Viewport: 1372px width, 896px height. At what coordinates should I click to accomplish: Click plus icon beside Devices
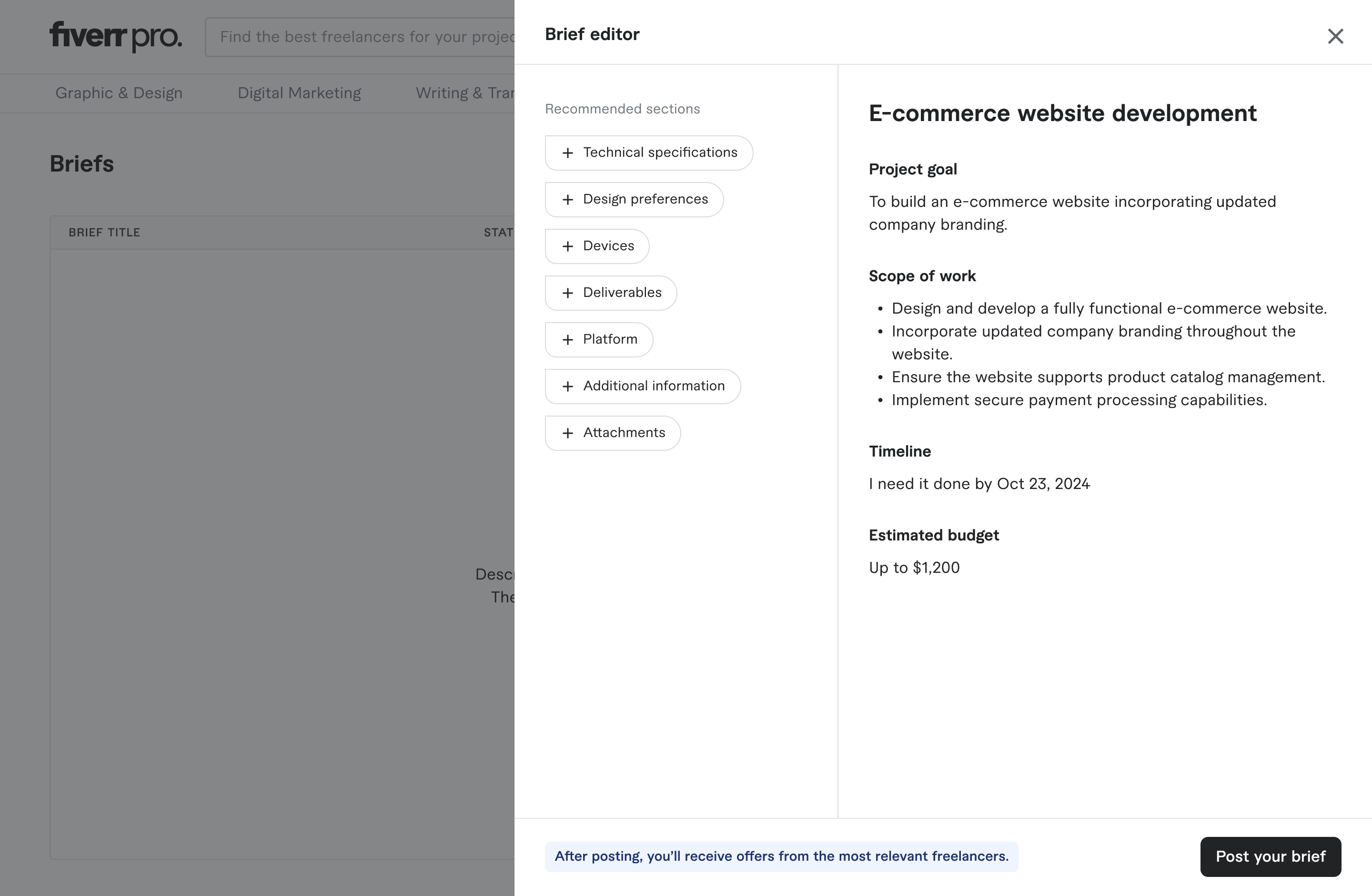tap(568, 246)
